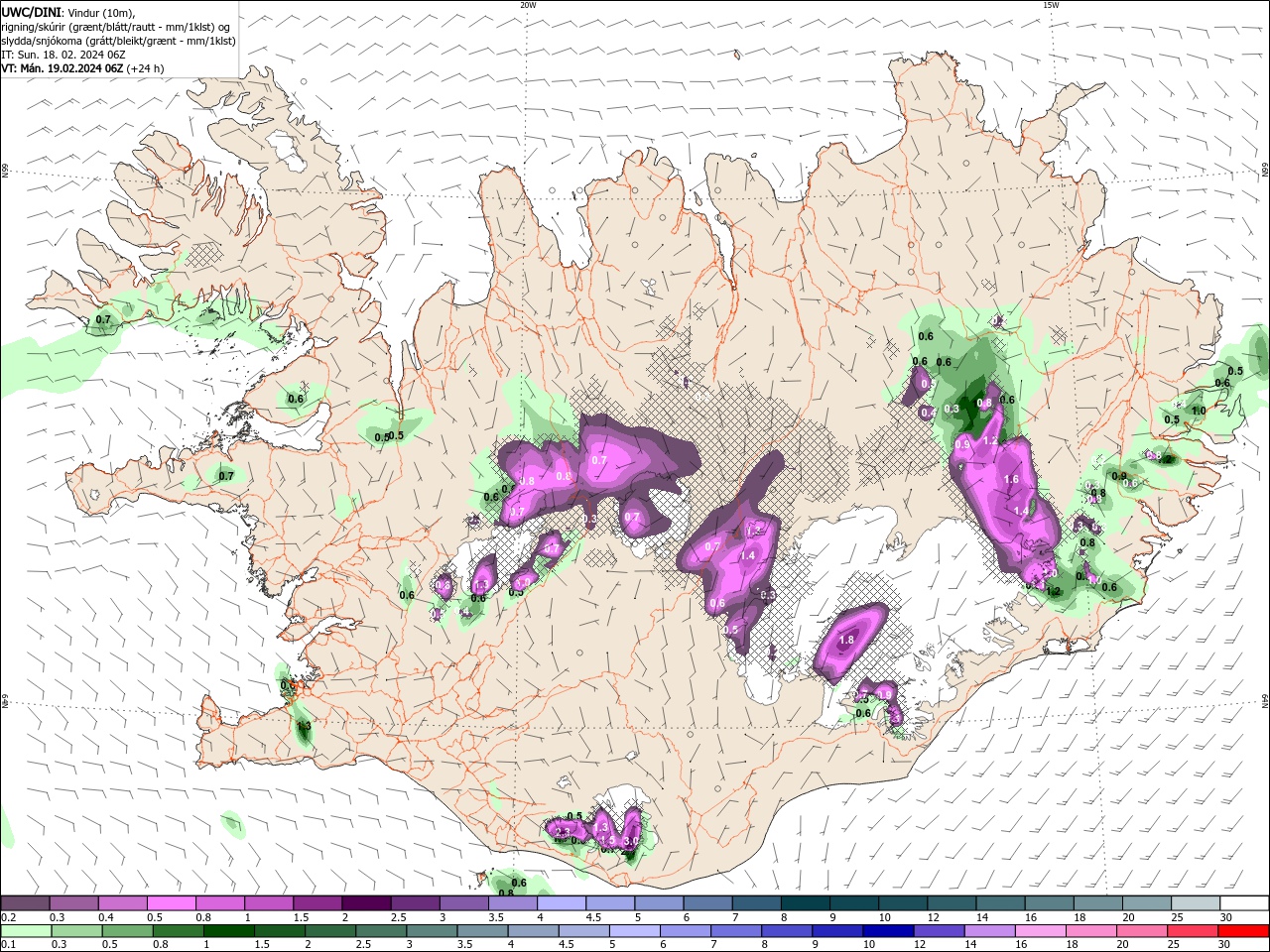Click the 'IT: Sun. 18. 02. 2024 06Z' line
Viewport: 1270px width, 952px height.
tap(62, 55)
